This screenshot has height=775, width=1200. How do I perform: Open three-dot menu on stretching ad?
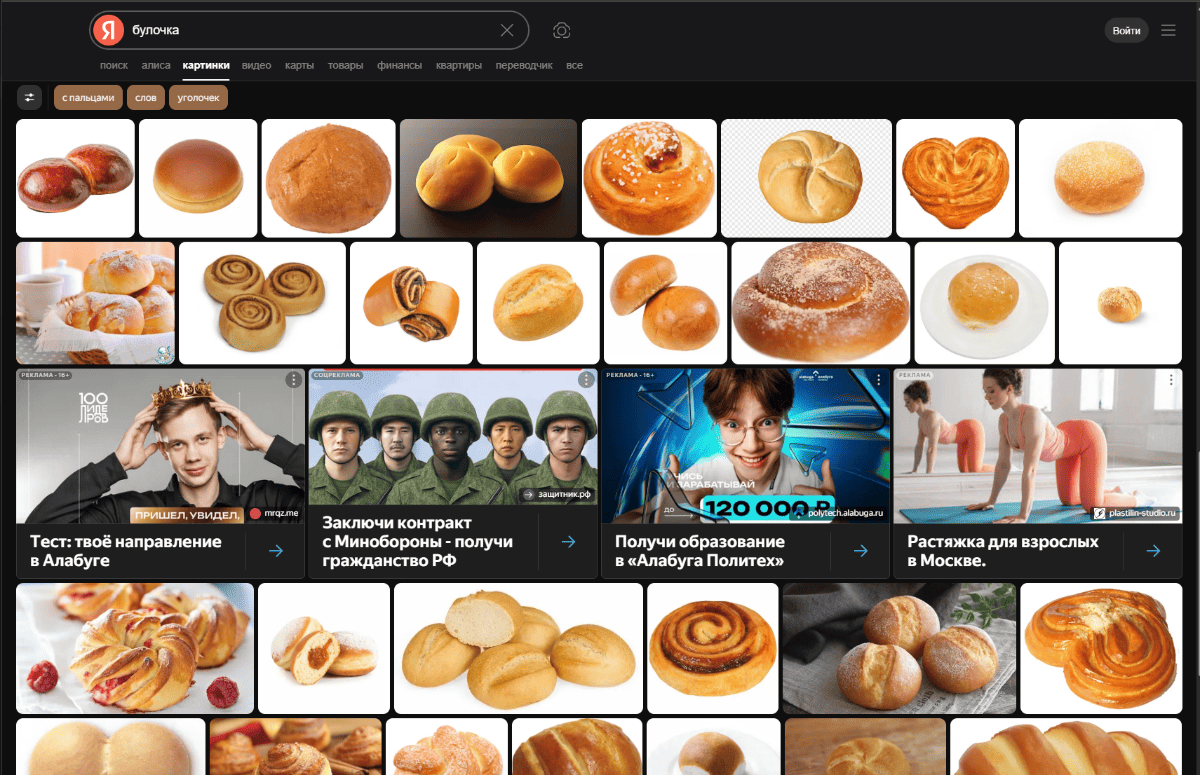tap(1171, 380)
